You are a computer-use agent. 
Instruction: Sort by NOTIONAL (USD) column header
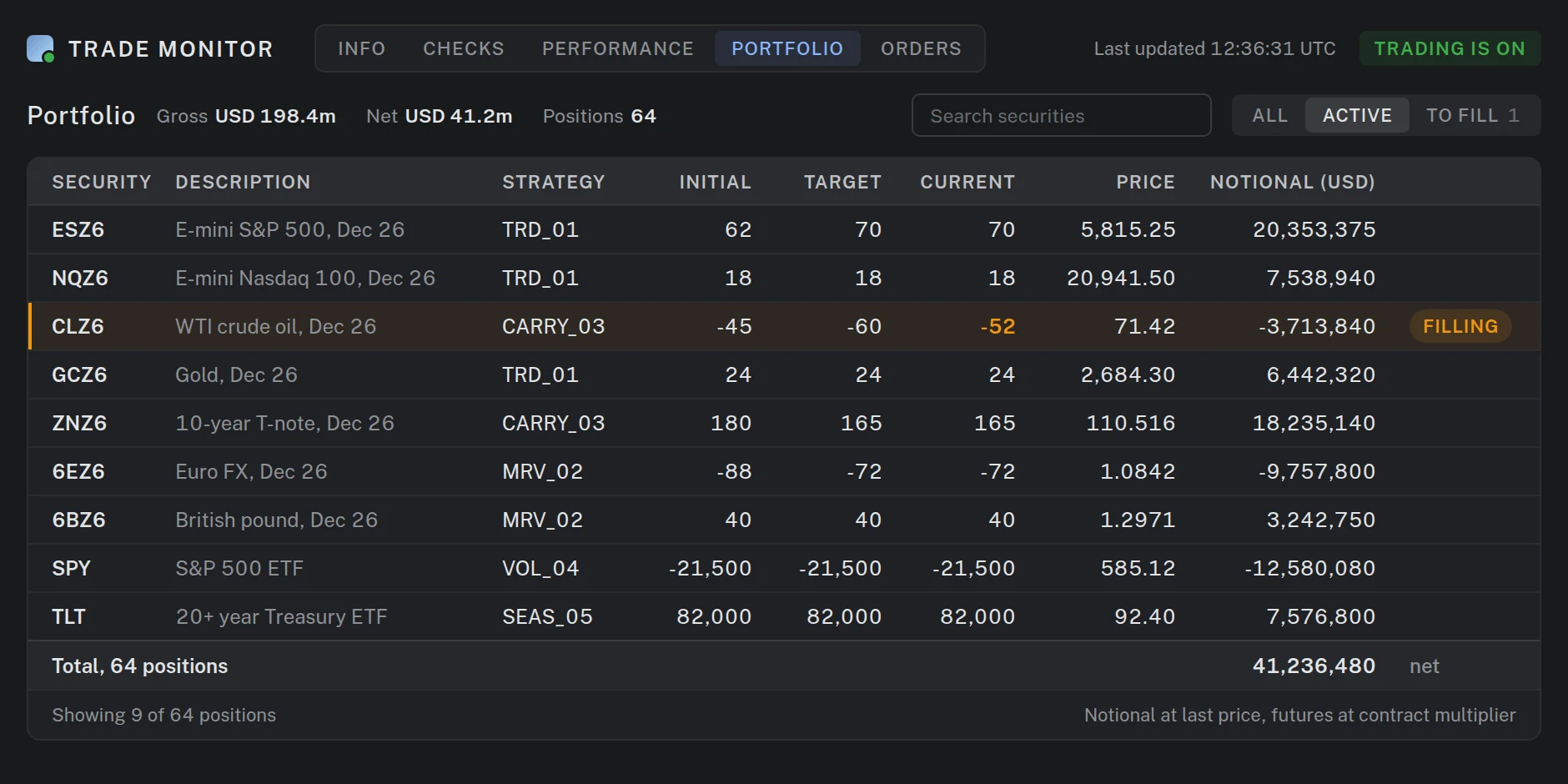coord(1293,182)
